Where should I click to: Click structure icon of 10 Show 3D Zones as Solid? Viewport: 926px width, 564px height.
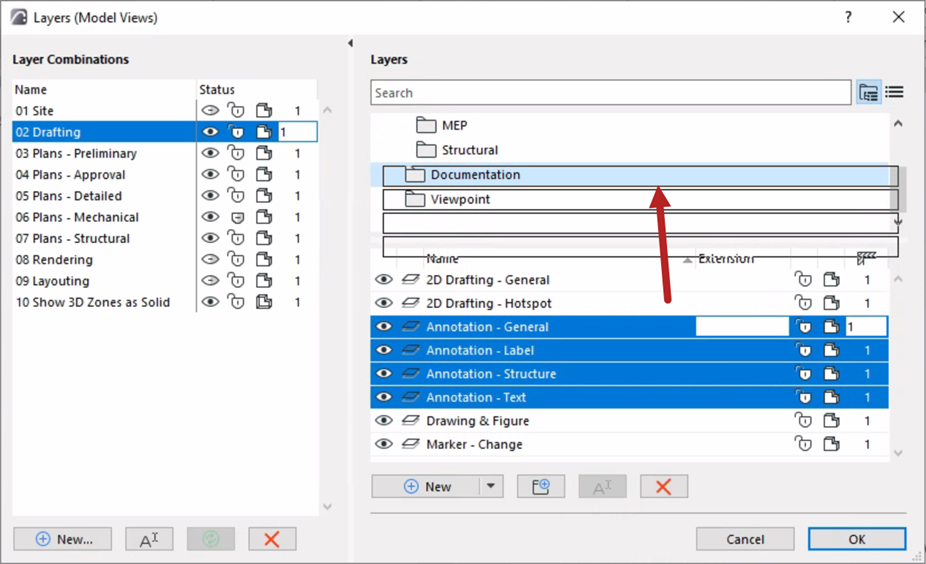click(x=264, y=302)
